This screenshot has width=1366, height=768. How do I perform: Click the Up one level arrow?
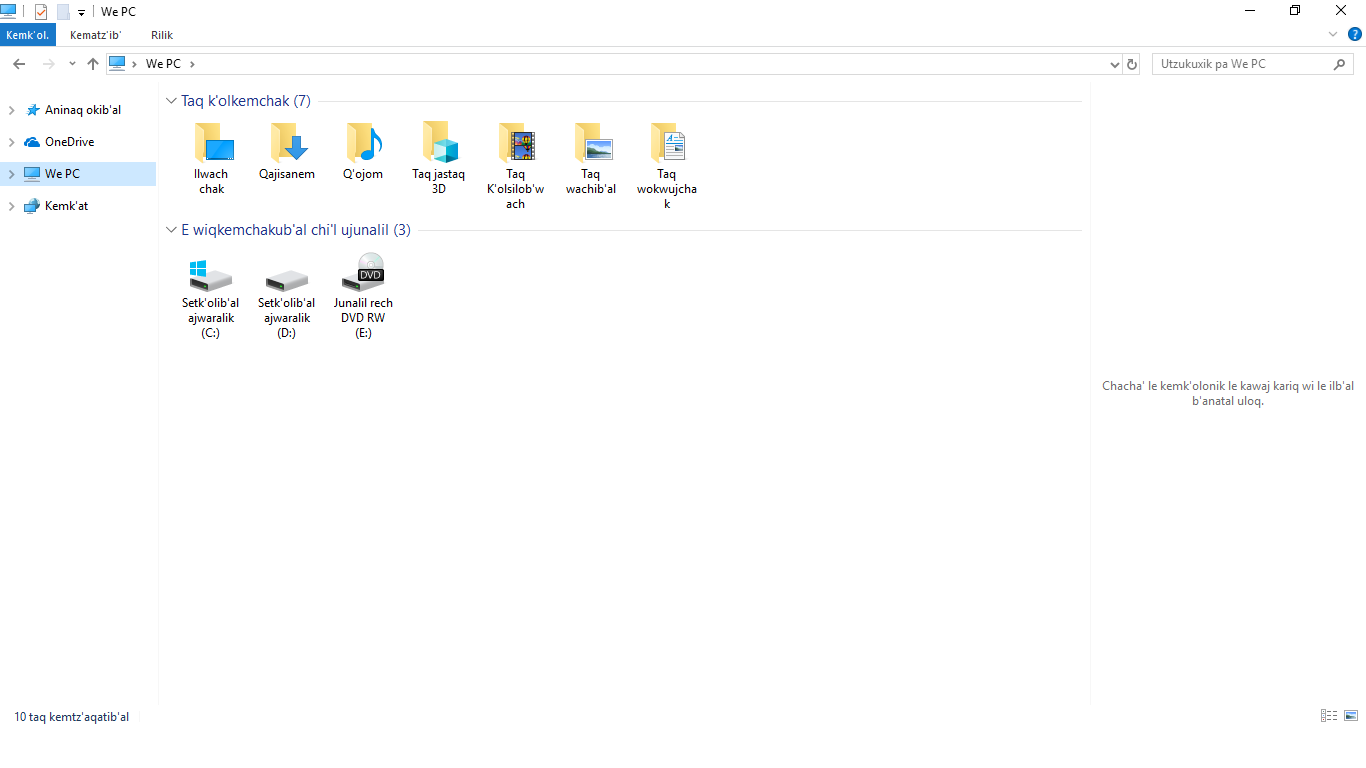[x=93, y=64]
